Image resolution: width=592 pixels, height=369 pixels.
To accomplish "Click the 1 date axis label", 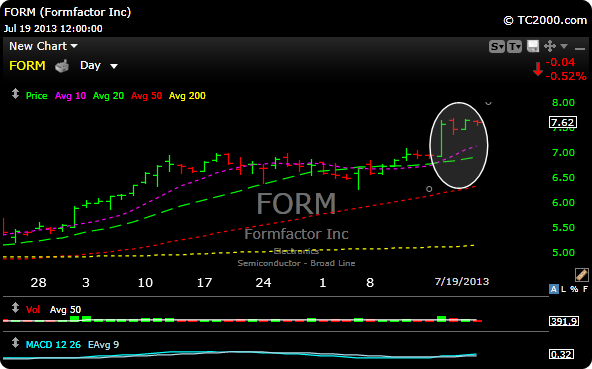I will 322,283.
